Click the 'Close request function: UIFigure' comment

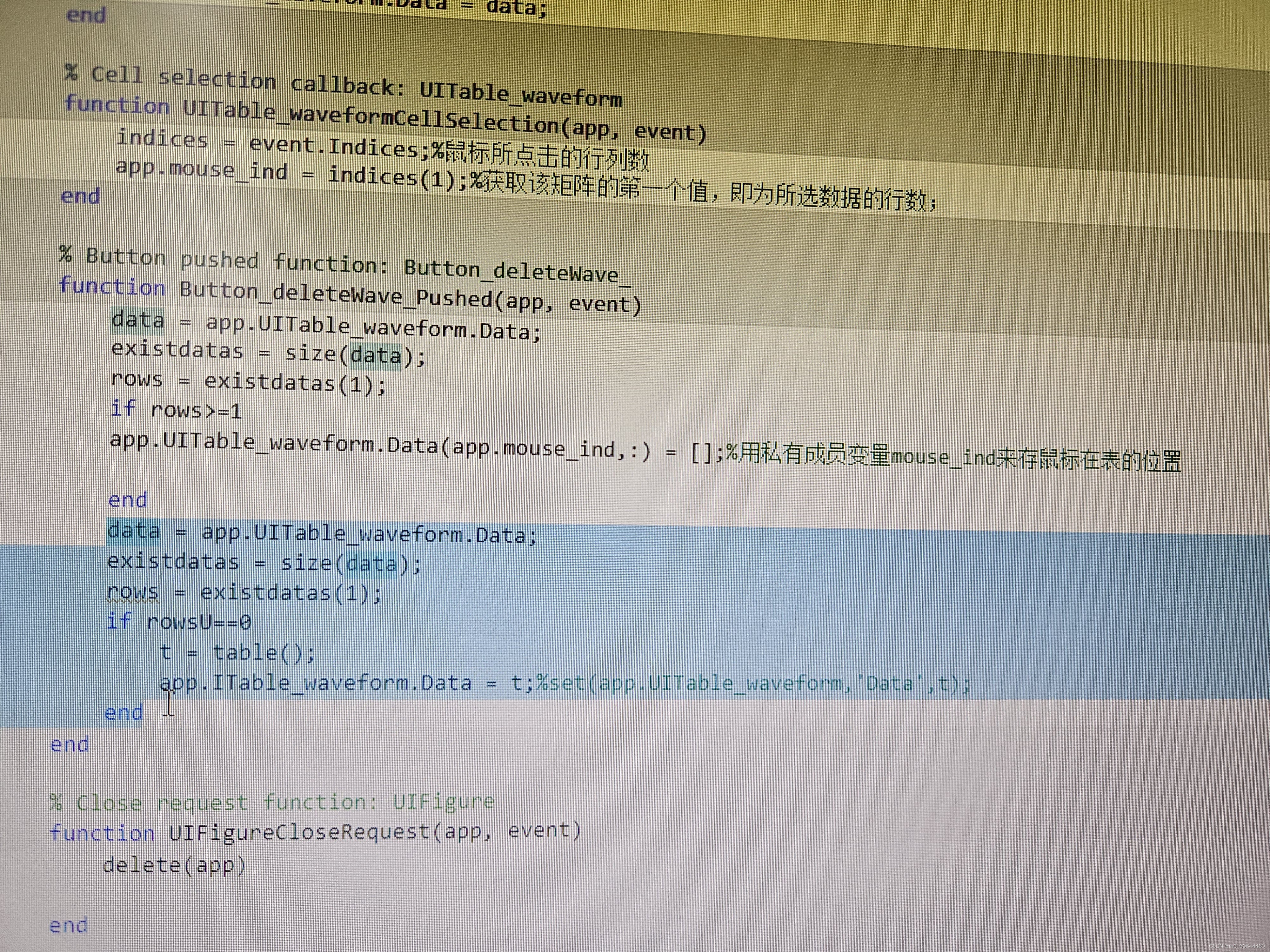tap(271, 802)
